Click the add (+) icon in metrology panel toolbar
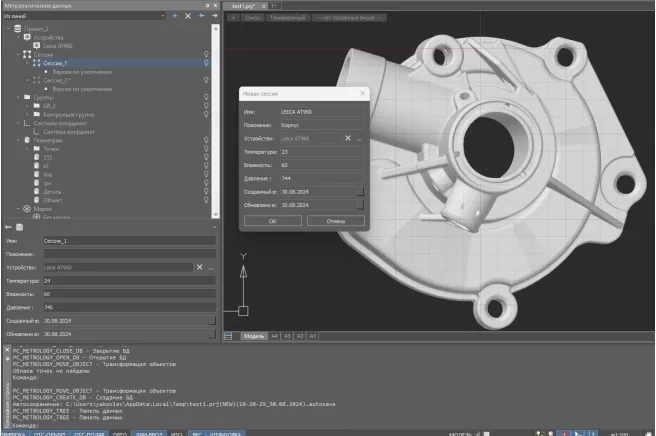 point(175,16)
